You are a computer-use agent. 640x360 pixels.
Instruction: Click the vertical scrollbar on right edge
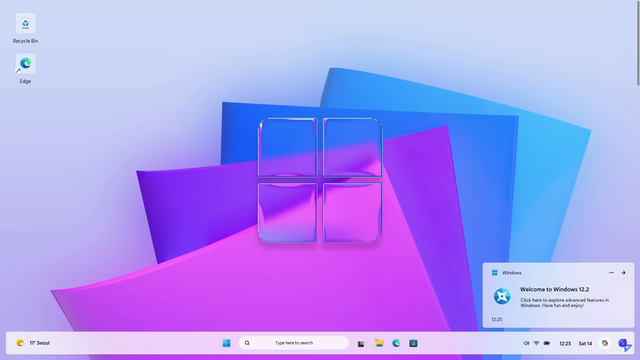pos(638,43)
